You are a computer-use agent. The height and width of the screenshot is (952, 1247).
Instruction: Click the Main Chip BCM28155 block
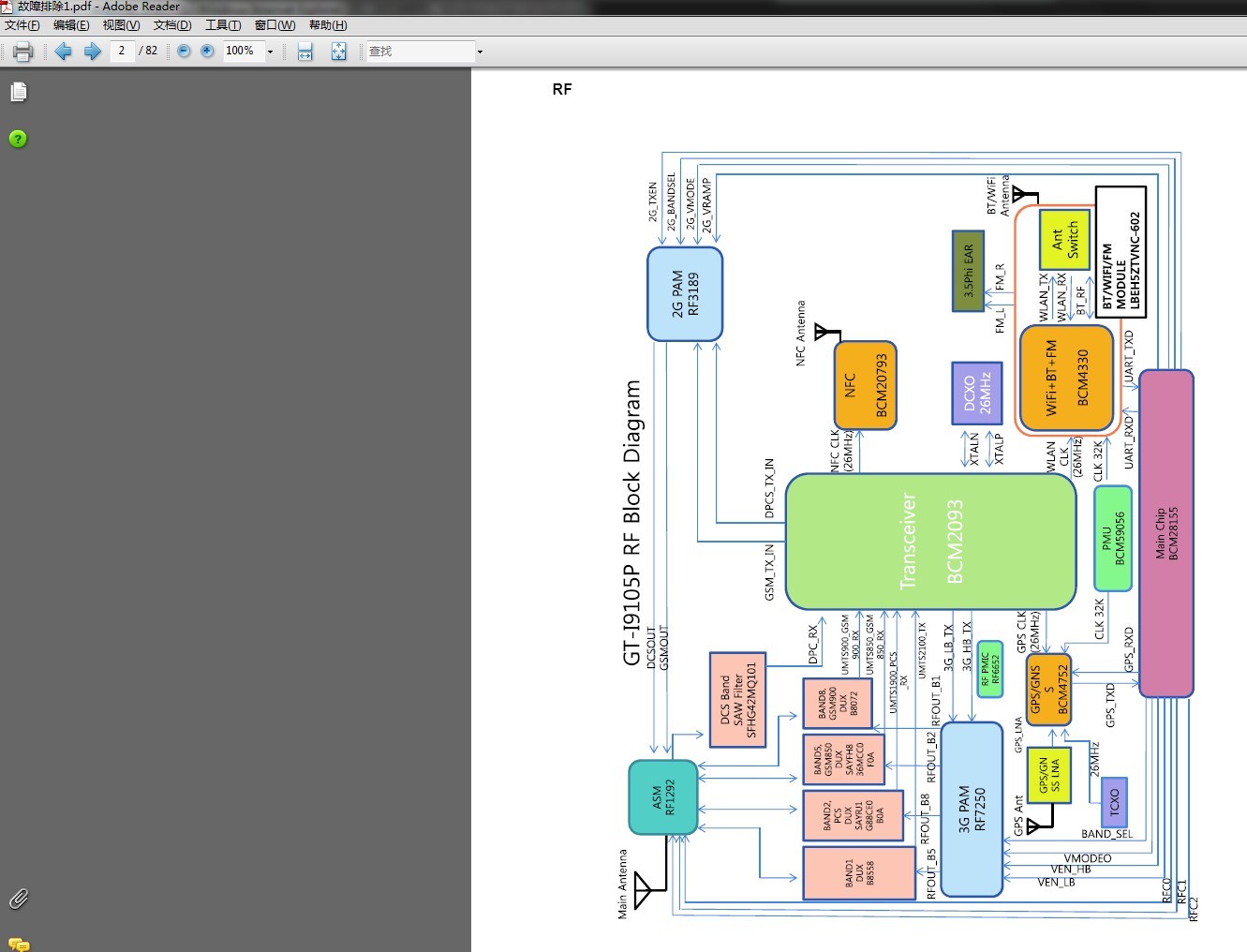(x=1166, y=533)
